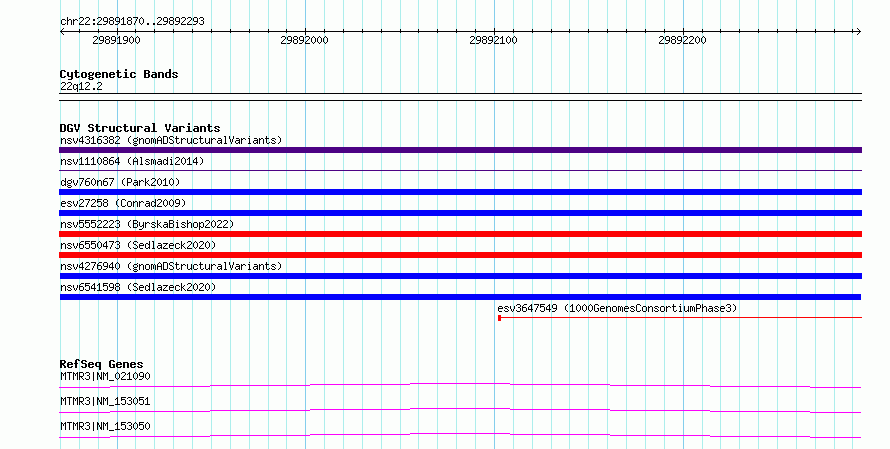Viewport: 890px width, 449px height.
Task: Open the MTMR3|NM_021090 transcript label
Action: [105, 376]
